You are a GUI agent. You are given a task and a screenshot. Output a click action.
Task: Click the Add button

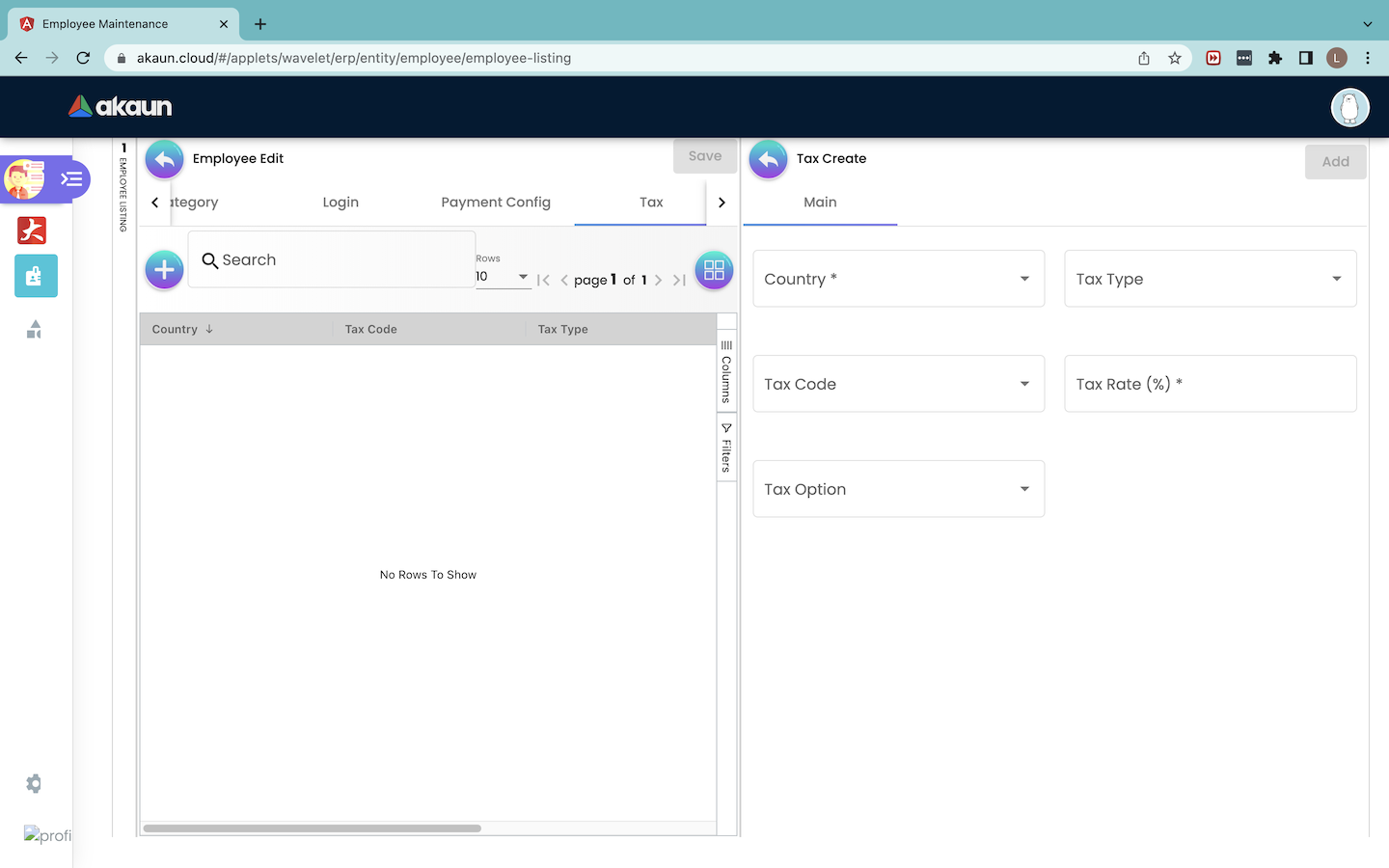[1335, 162]
